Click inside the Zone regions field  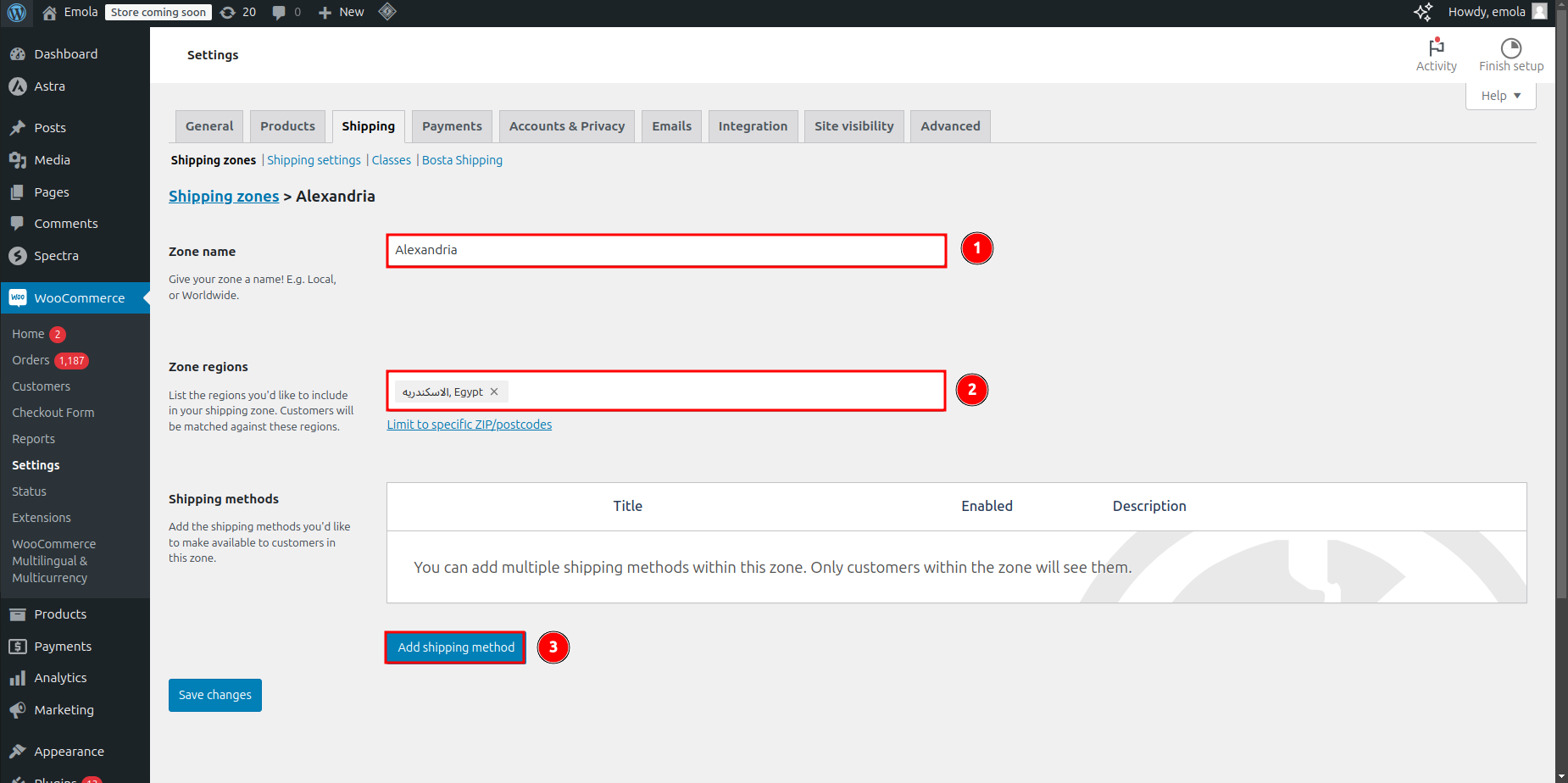(x=666, y=391)
